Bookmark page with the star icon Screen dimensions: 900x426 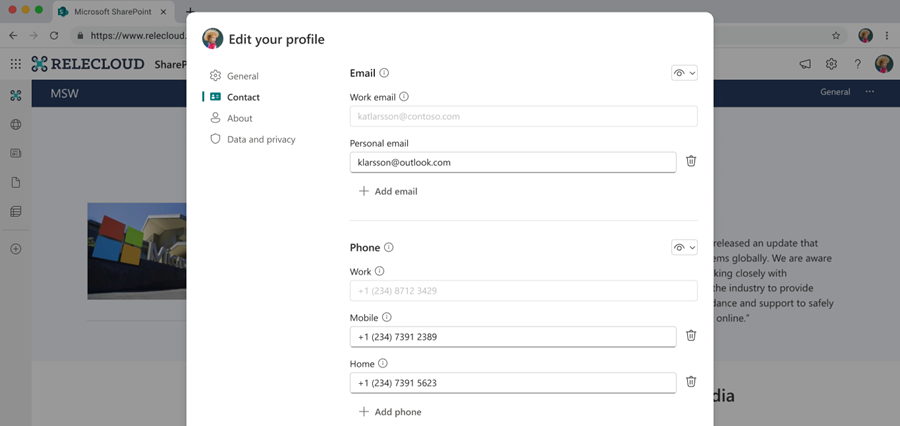pos(836,35)
